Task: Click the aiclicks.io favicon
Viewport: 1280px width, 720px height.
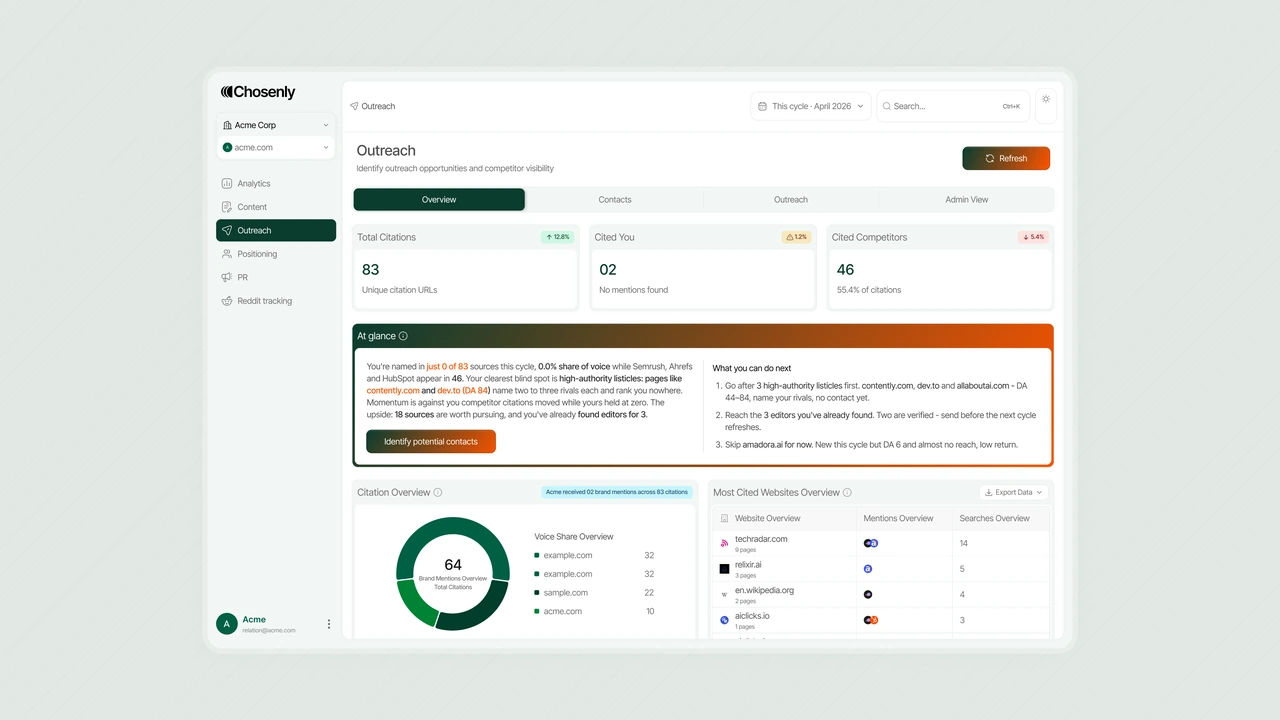Action: pyautogui.click(x=724, y=620)
